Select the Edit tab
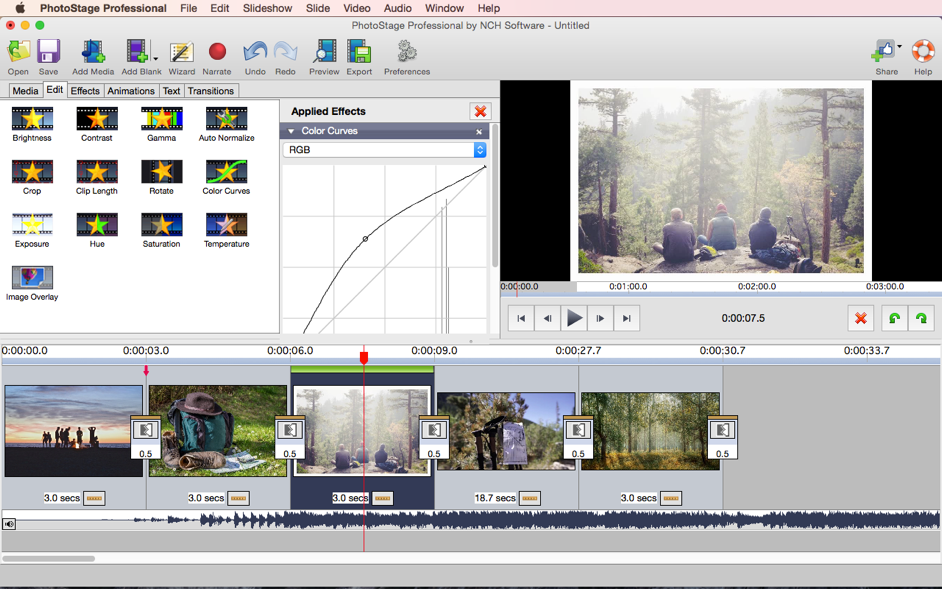Image resolution: width=942 pixels, height=589 pixels. 55,90
